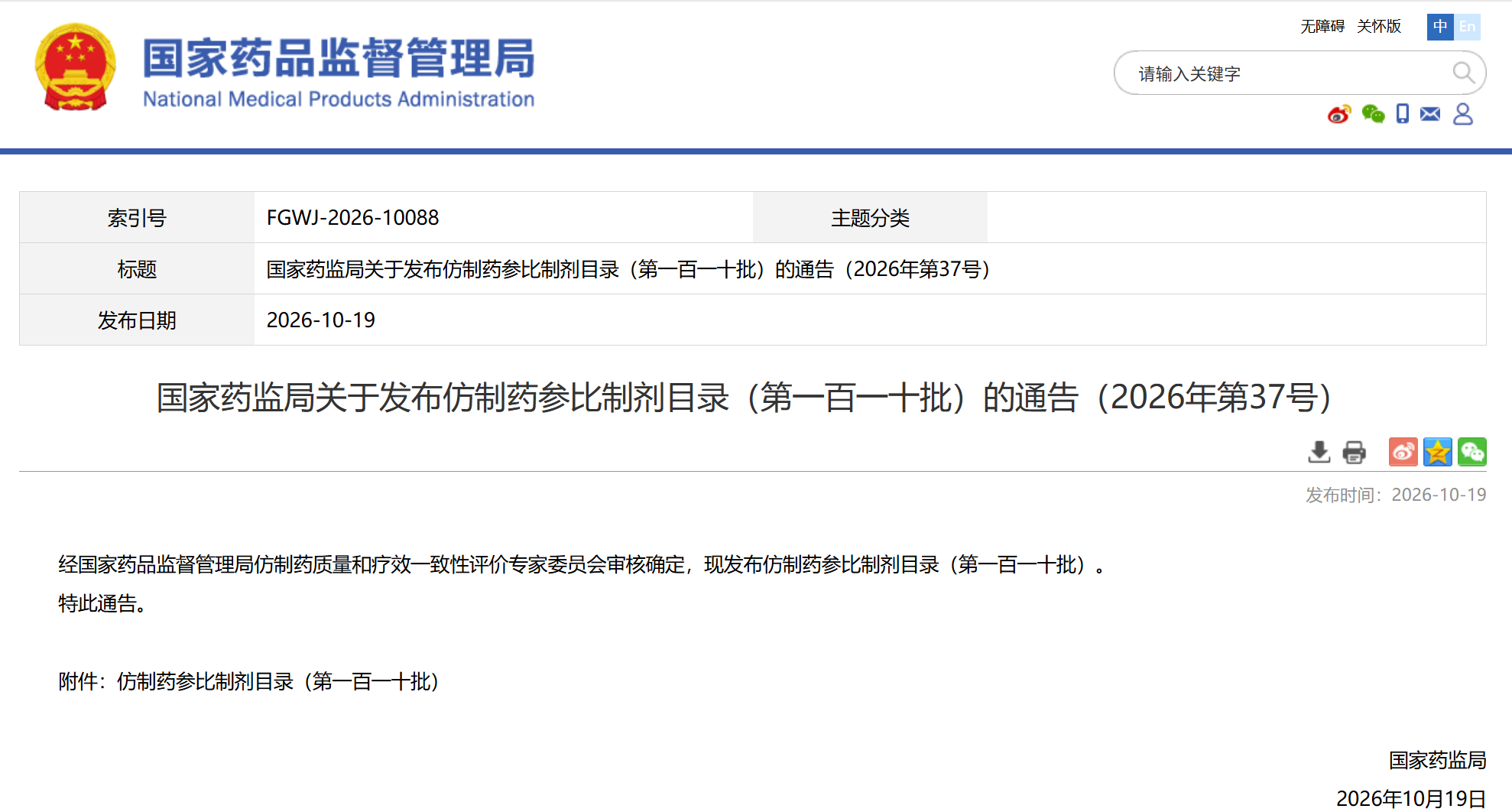This screenshot has height=812, width=1512.
Task: Open the email envelope icon
Action: click(1430, 114)
